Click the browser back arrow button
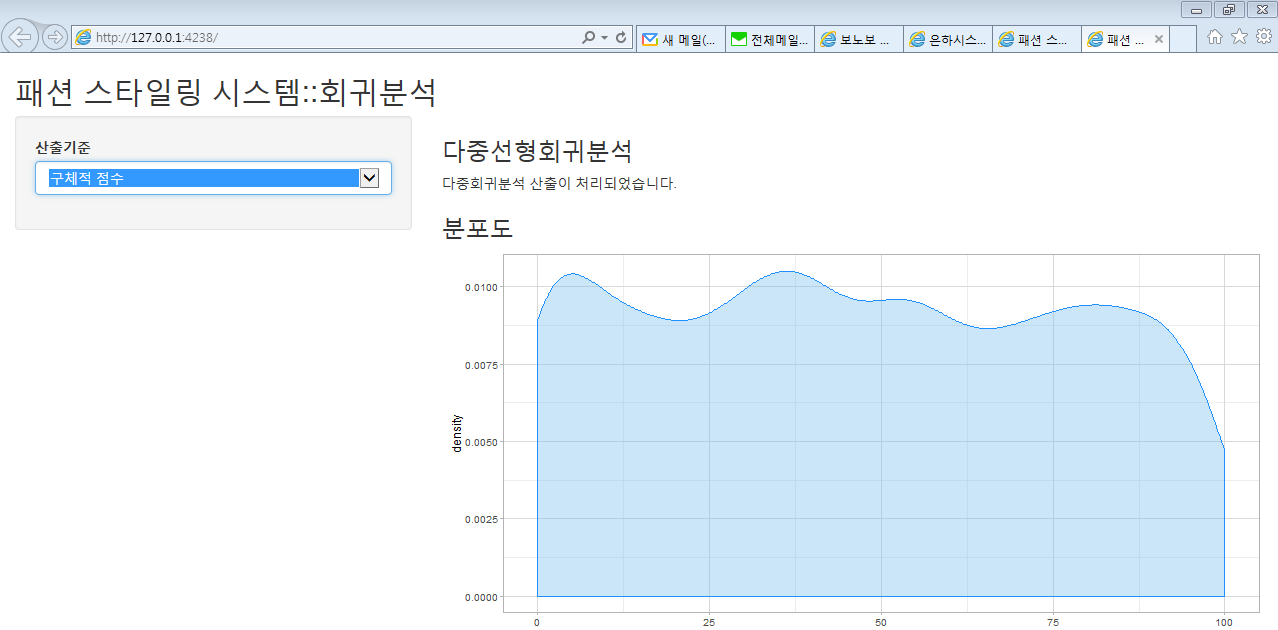Image resolution: width=1278 pixels, height=630 pixels. tap(20, 37)
